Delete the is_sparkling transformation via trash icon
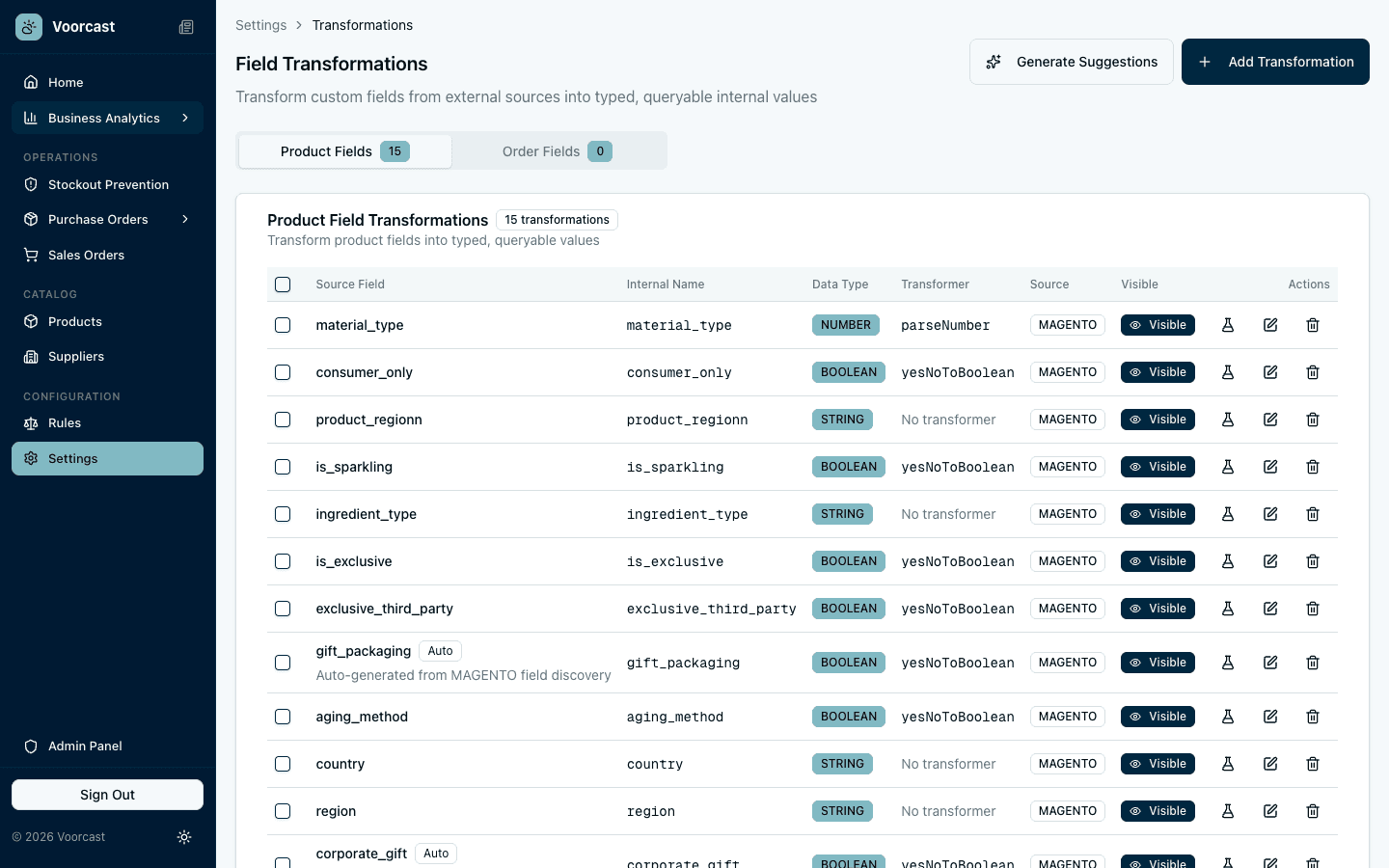The width and height of the screenshot is (1389, 868). [1313, 467]
